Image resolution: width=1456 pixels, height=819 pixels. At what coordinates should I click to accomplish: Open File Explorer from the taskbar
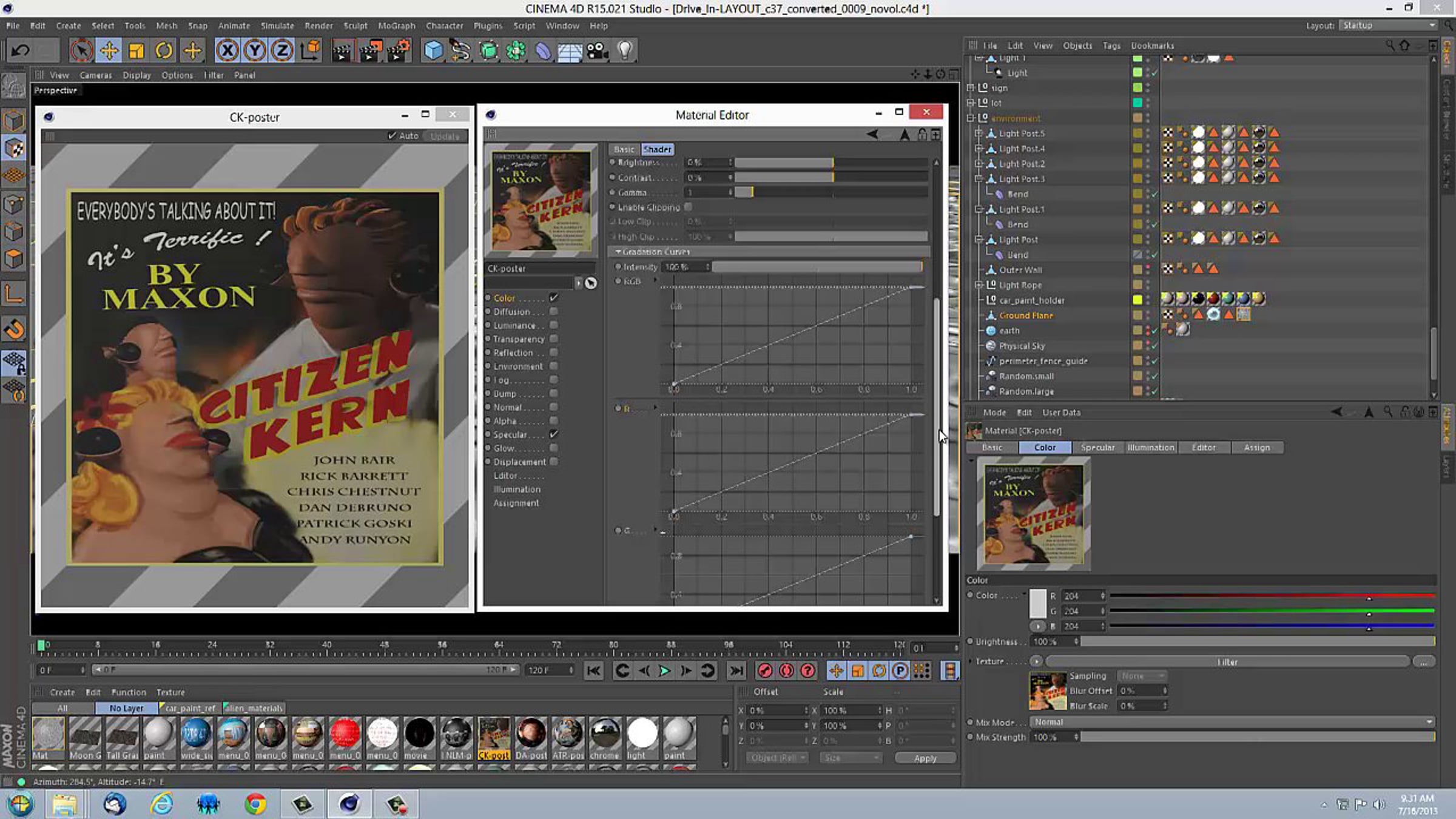64,804
